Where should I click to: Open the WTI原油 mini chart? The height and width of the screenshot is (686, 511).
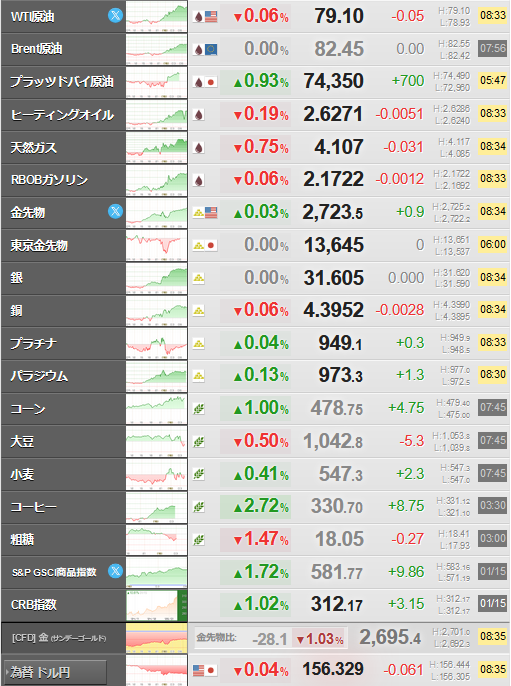pos(157,17)
